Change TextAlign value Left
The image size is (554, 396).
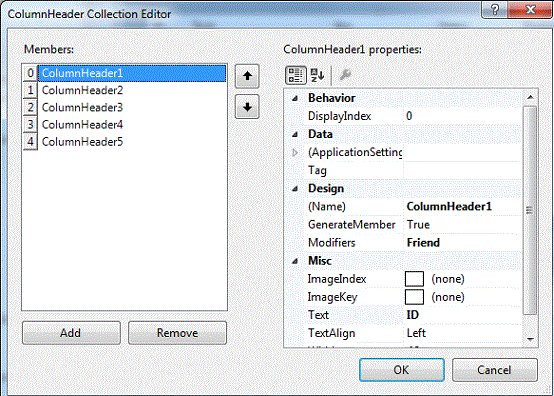point(462,333)
